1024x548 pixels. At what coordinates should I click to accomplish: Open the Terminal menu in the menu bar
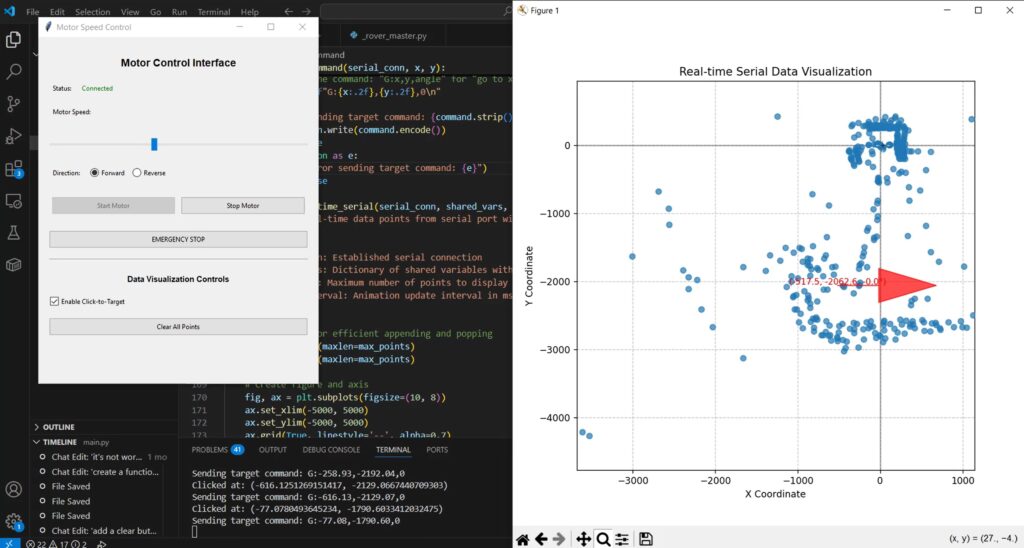click(213, 12)
